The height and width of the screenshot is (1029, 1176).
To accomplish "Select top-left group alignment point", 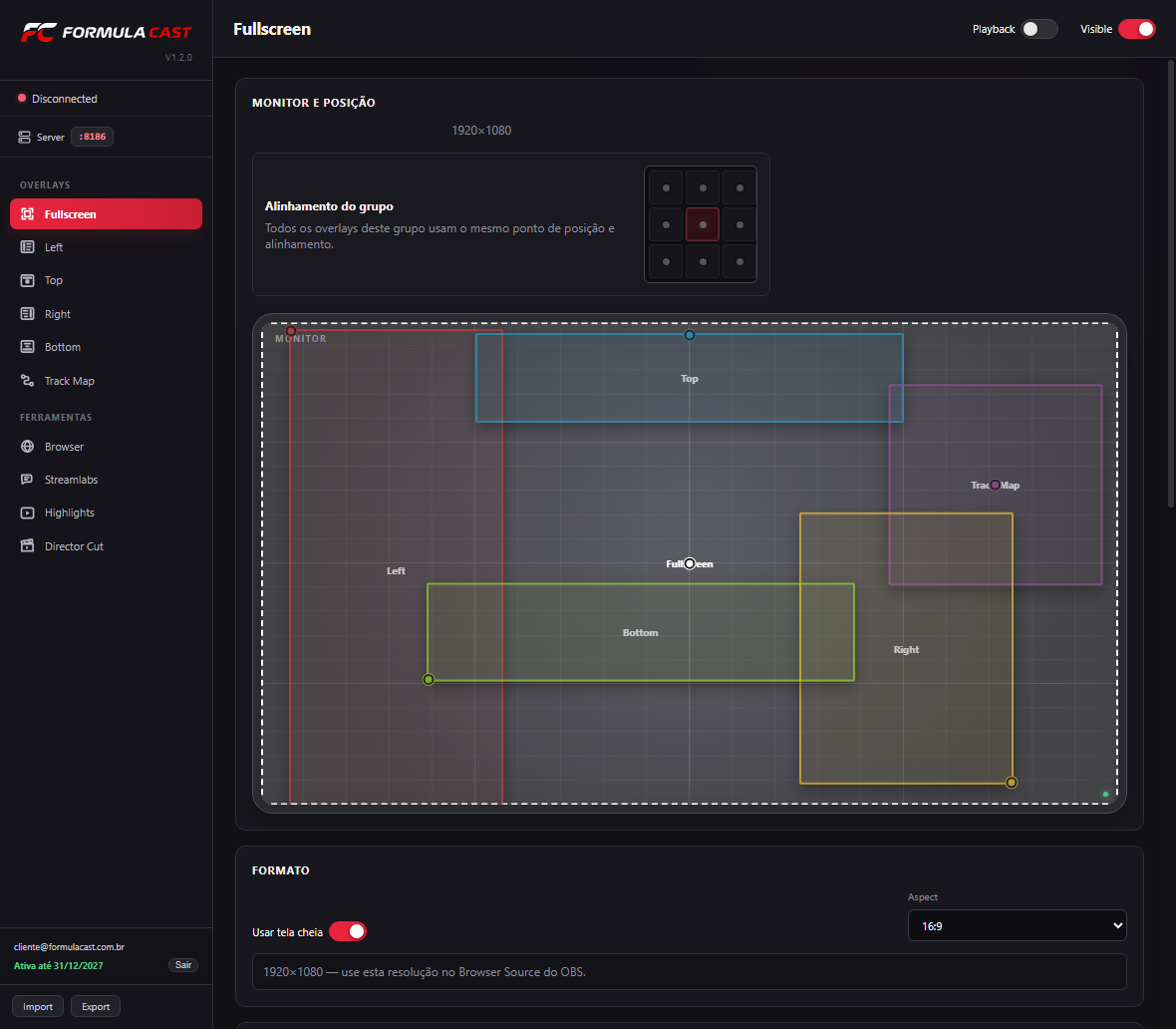I will (x=666, y=187).
